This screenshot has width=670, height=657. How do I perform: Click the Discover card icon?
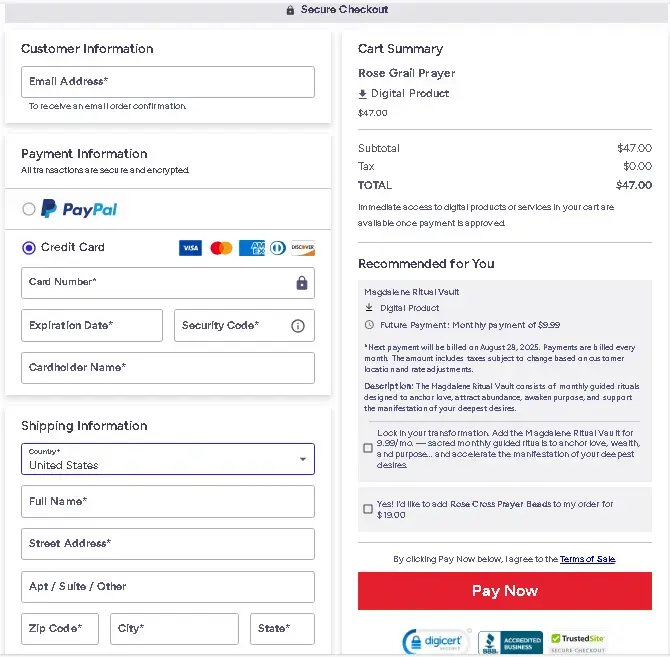[x=302, y=248]
